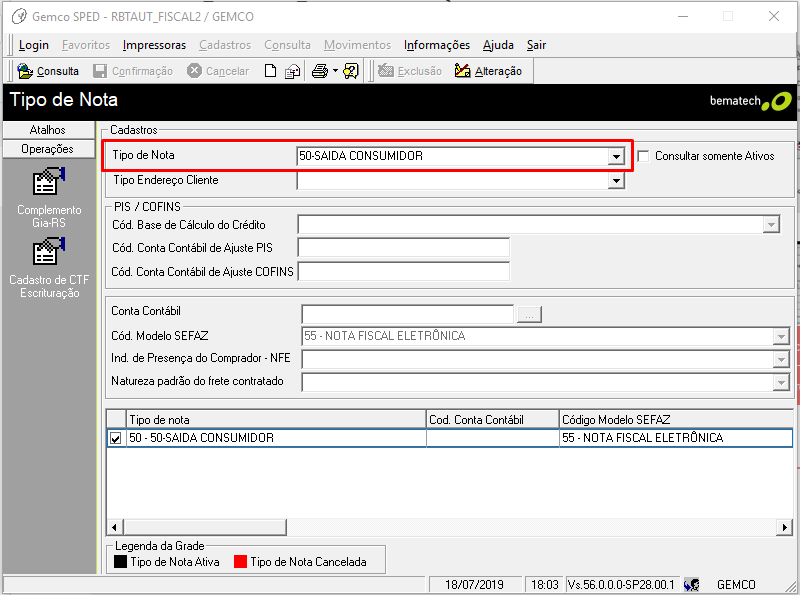Click the Cancelar toolbar button
The width and height of the screenshot is (800, 595).
click(x=218, y=71)
